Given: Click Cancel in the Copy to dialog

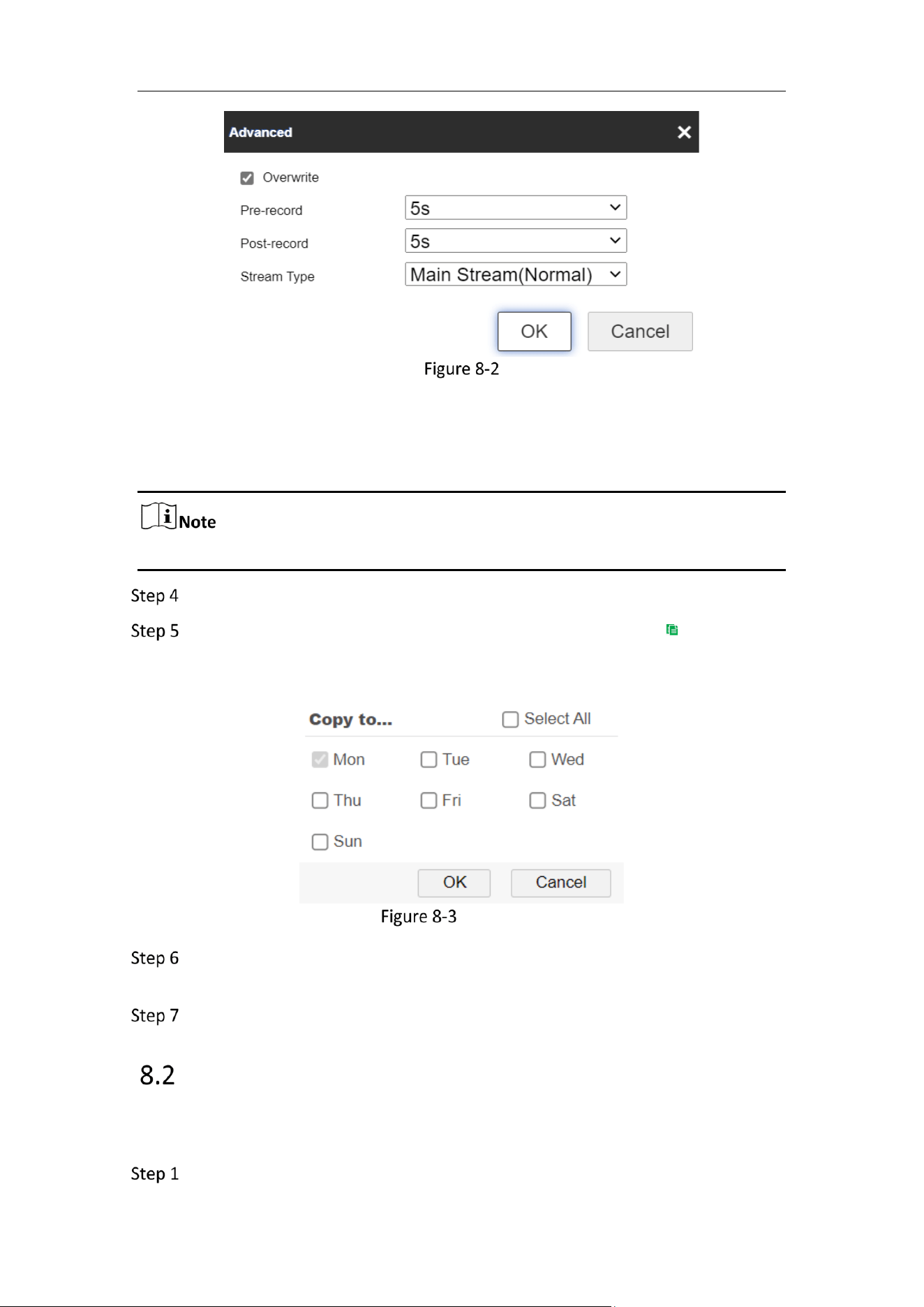Looking at the screenshot, I should tap(560, 883).
